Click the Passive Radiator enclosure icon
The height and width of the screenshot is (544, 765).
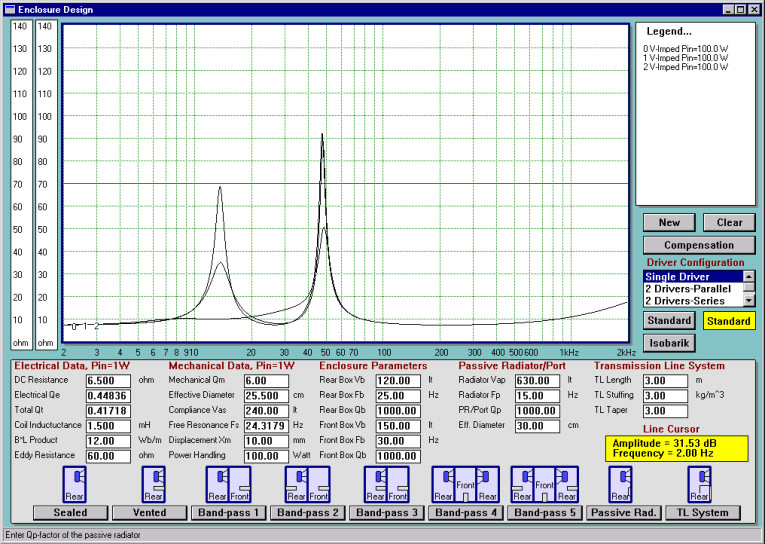pyautogui.click(x=620, y=484)
